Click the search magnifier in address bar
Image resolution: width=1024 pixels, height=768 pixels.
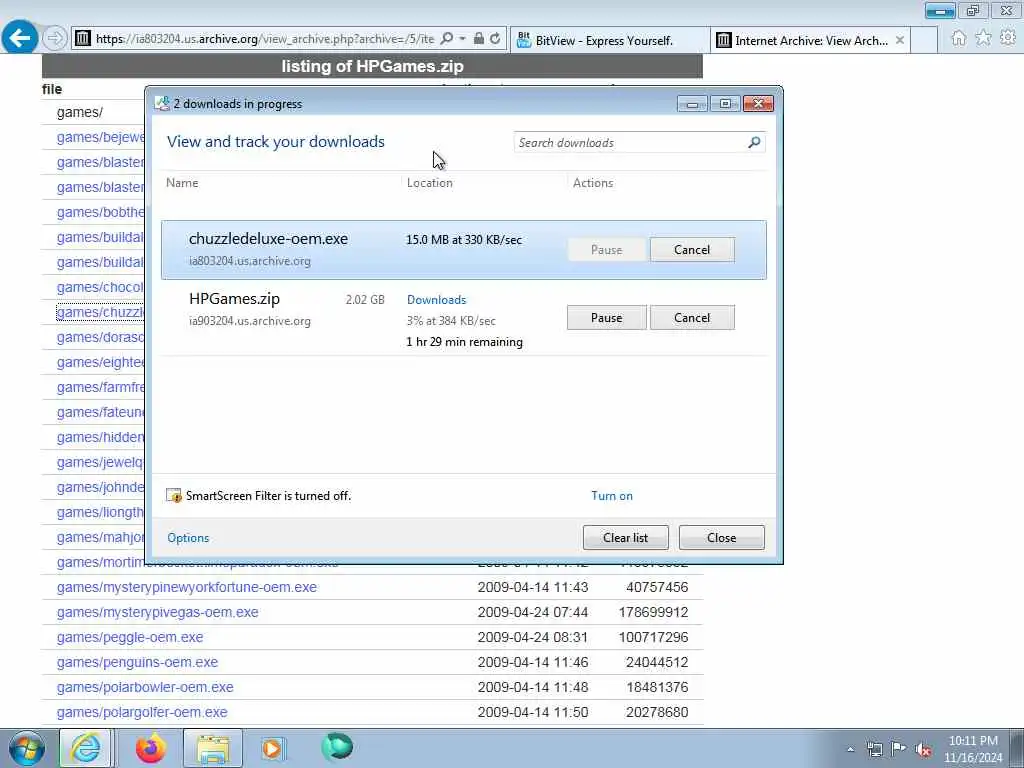[447, 39]
